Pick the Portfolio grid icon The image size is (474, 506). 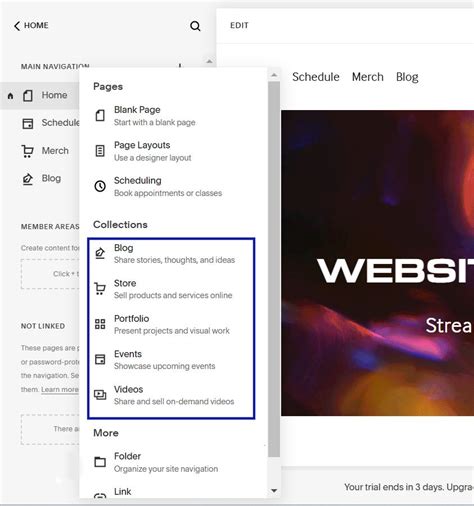pos(100,324)
